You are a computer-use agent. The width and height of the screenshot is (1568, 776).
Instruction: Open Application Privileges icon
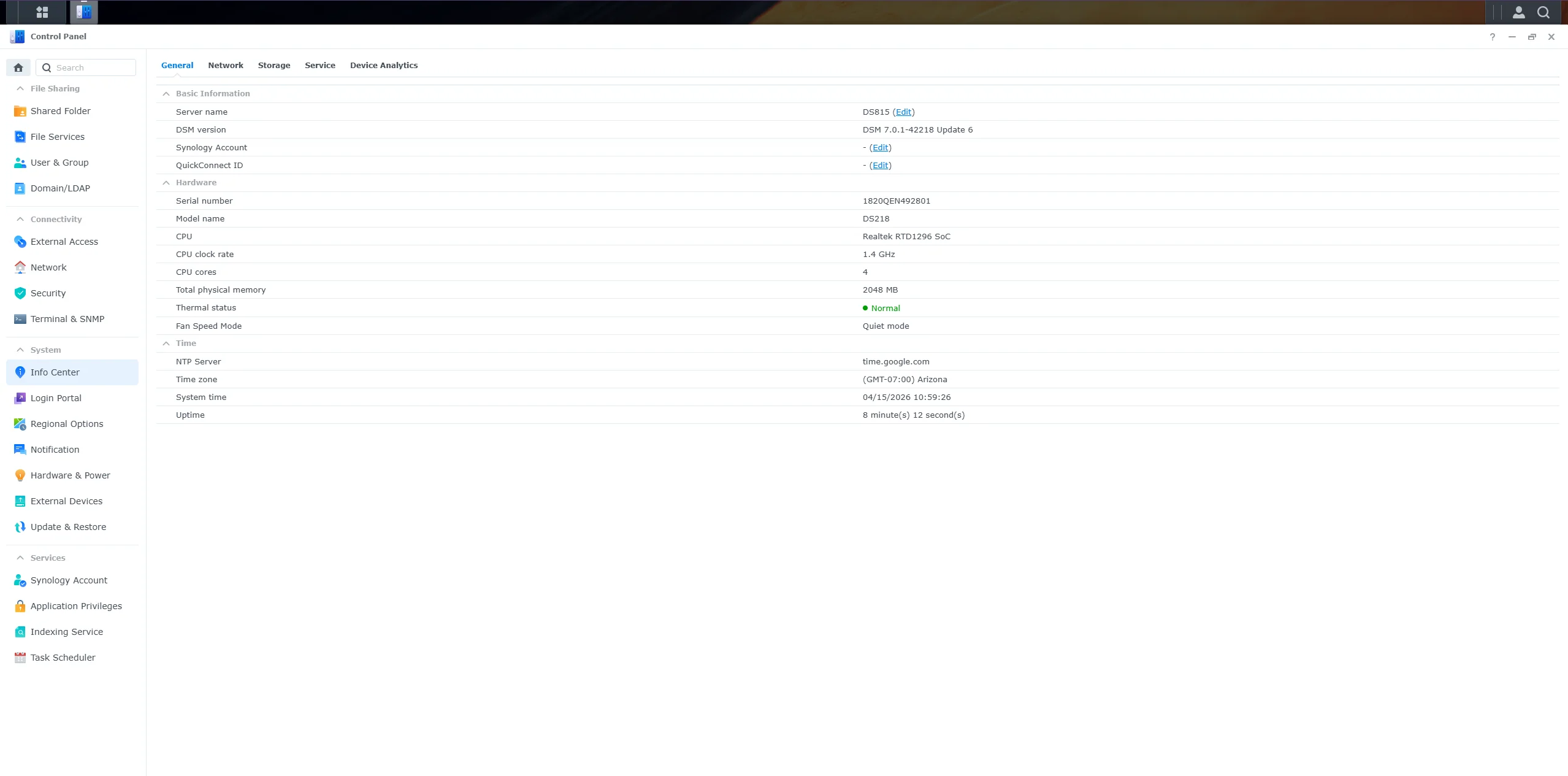20,606
